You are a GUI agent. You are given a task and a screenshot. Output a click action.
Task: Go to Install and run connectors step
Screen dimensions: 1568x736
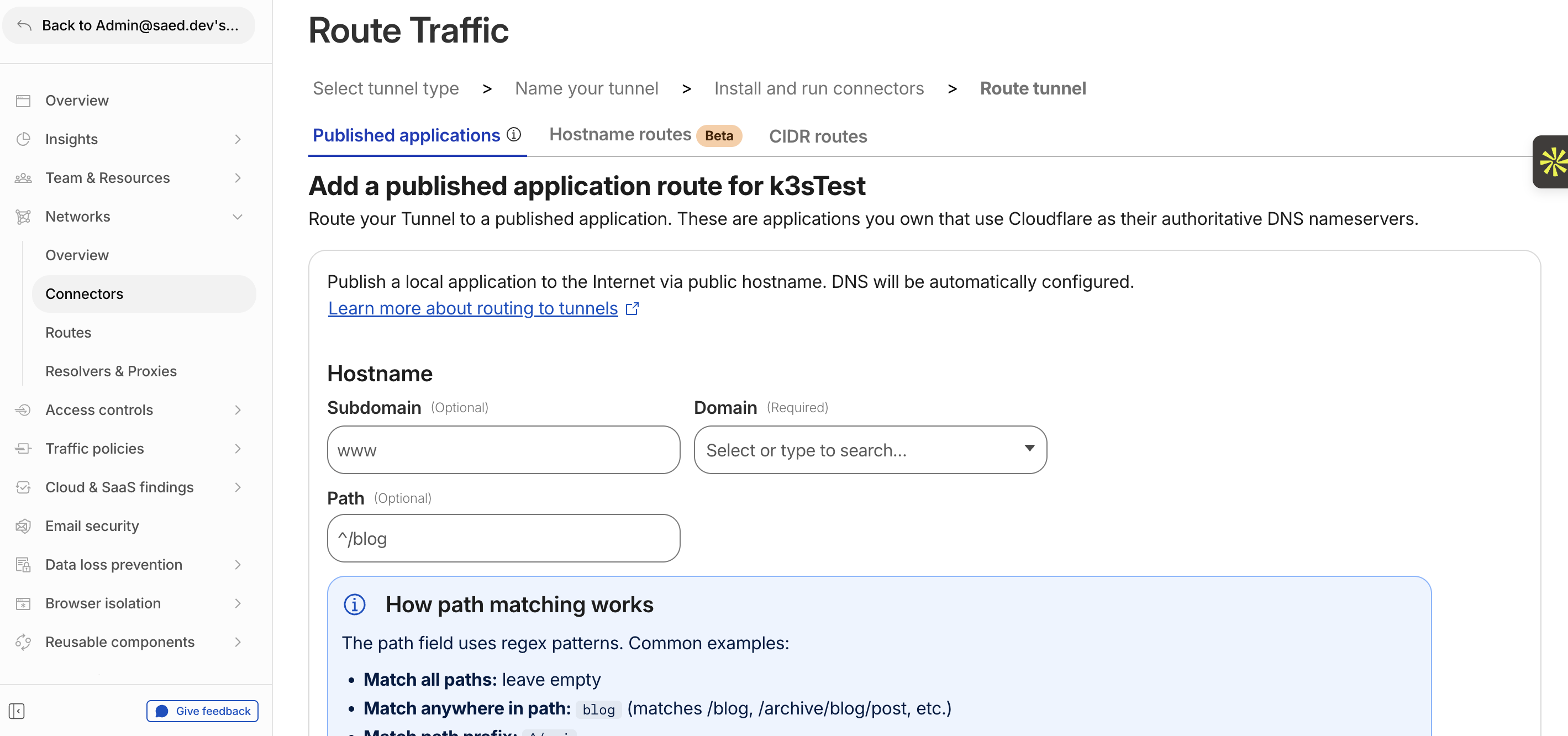819,88
